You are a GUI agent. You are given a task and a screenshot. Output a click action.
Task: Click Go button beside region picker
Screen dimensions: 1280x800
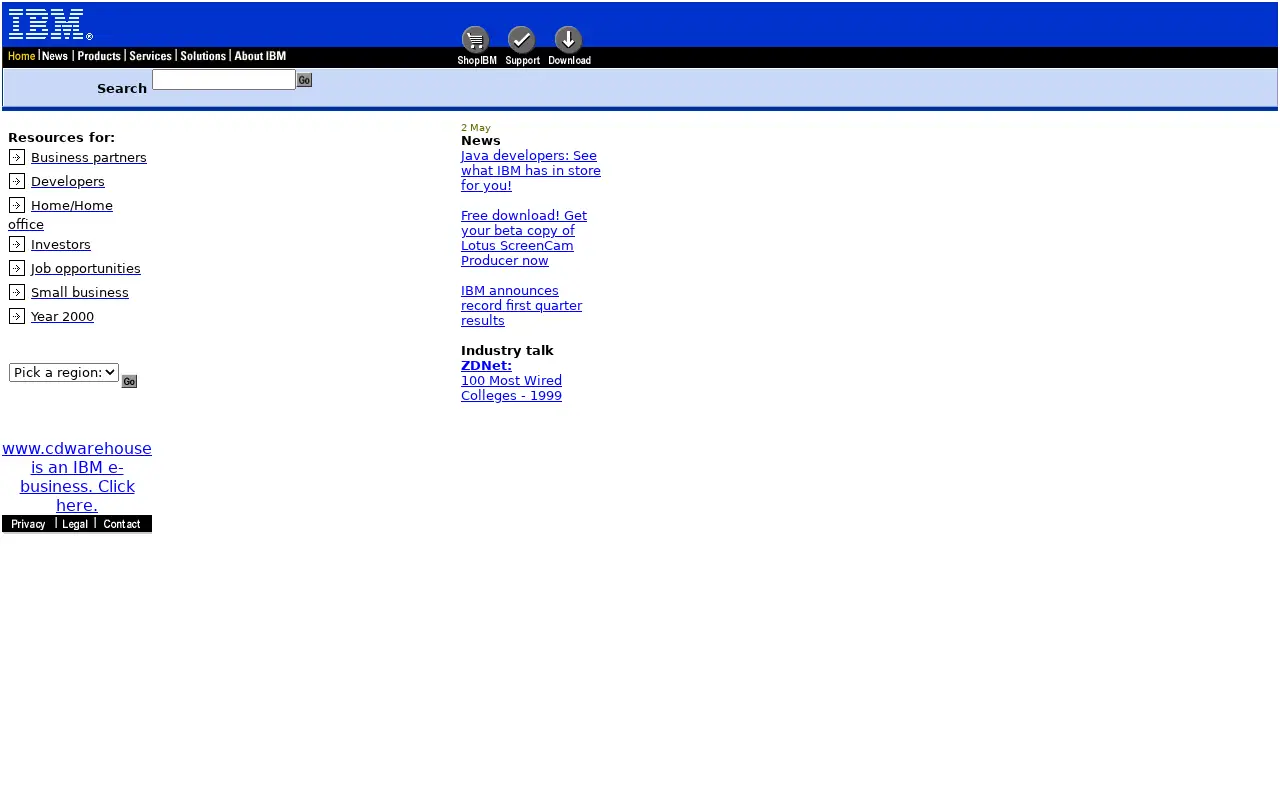(129, 381)
